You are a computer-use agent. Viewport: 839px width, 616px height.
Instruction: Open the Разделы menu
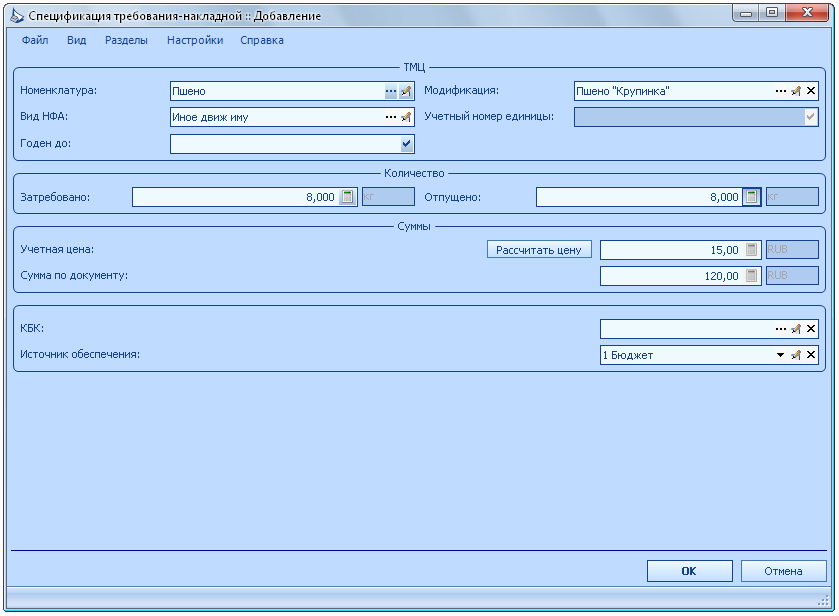coord(126,40)
